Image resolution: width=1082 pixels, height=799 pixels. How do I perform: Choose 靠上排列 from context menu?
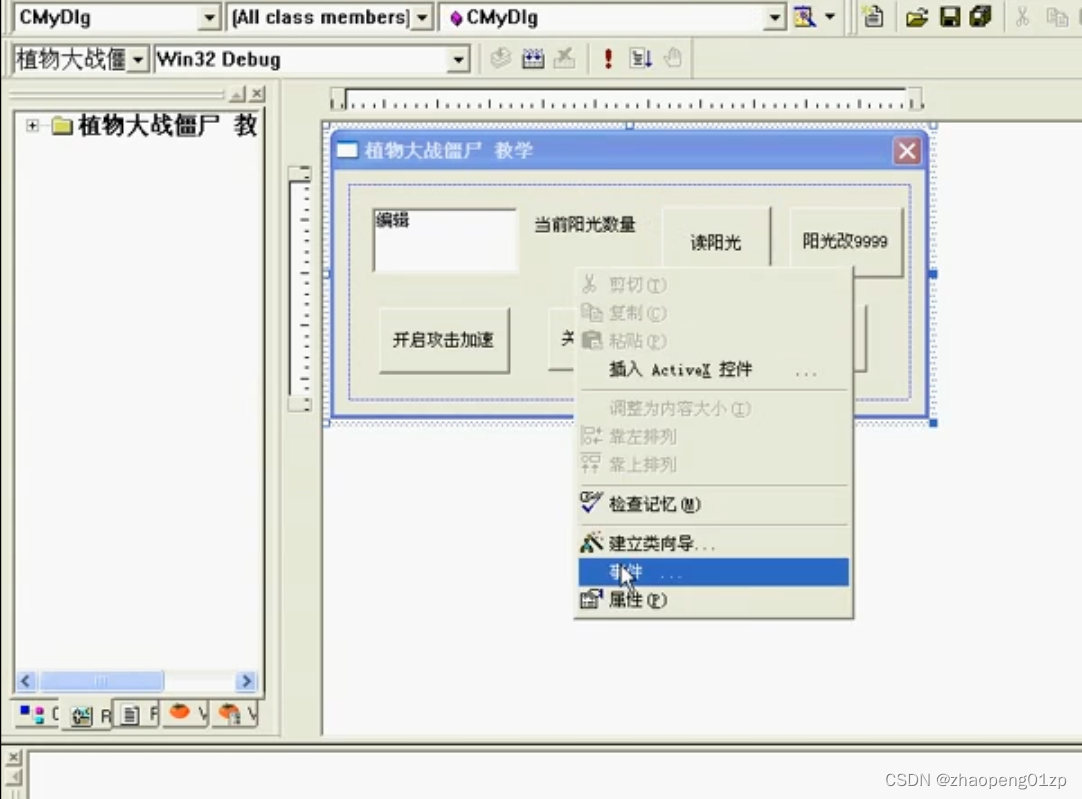tap(714, 464)
